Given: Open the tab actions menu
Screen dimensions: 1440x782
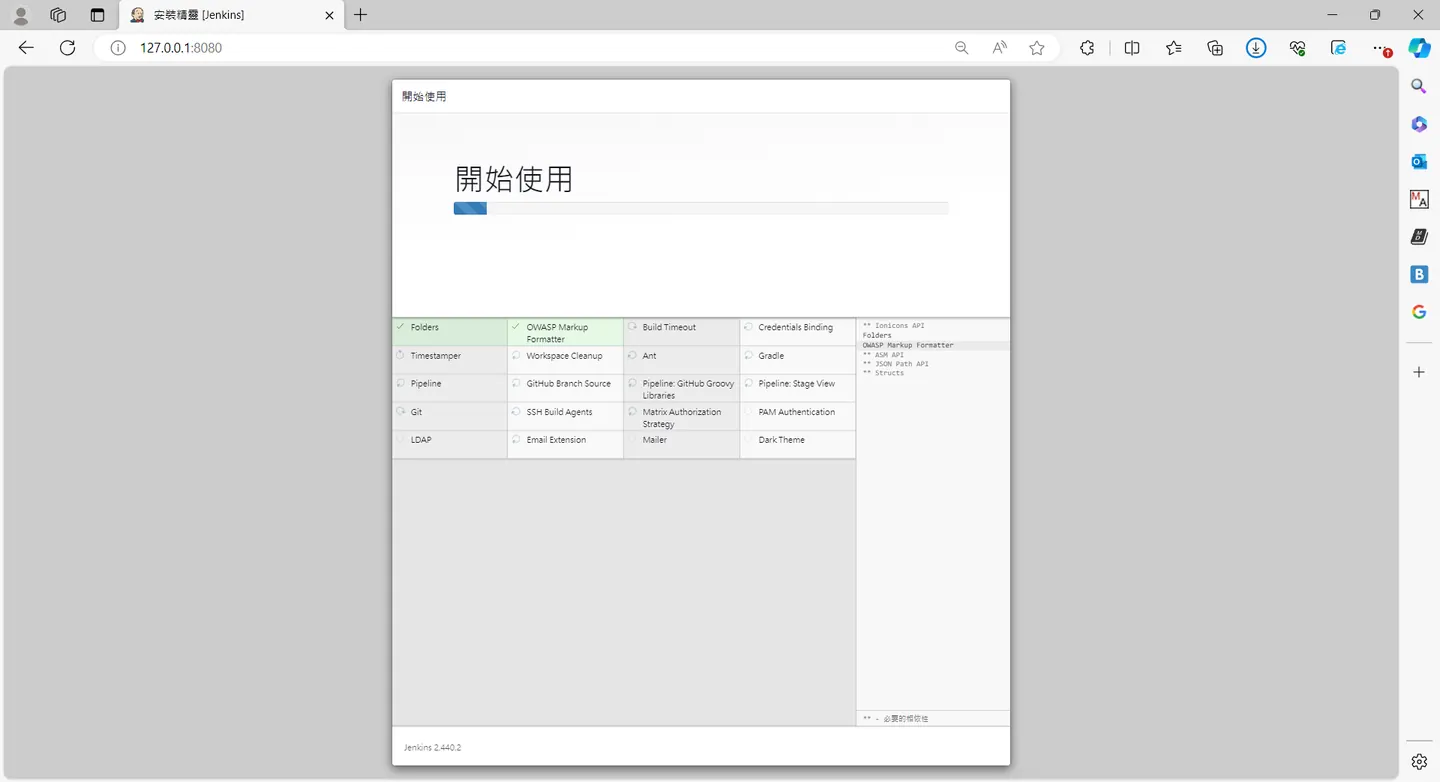Looking at the screenshot, I should point(97,15).
